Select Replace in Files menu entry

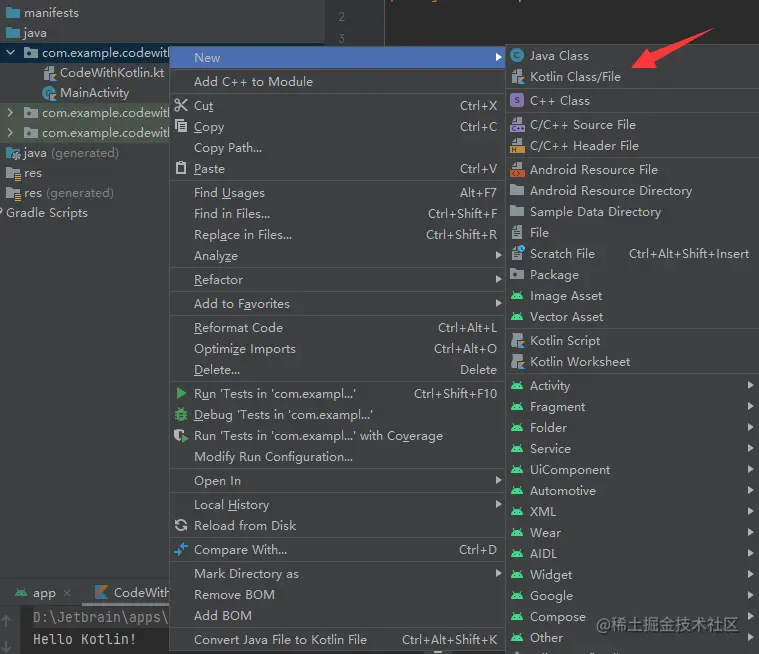pos(337,235)
